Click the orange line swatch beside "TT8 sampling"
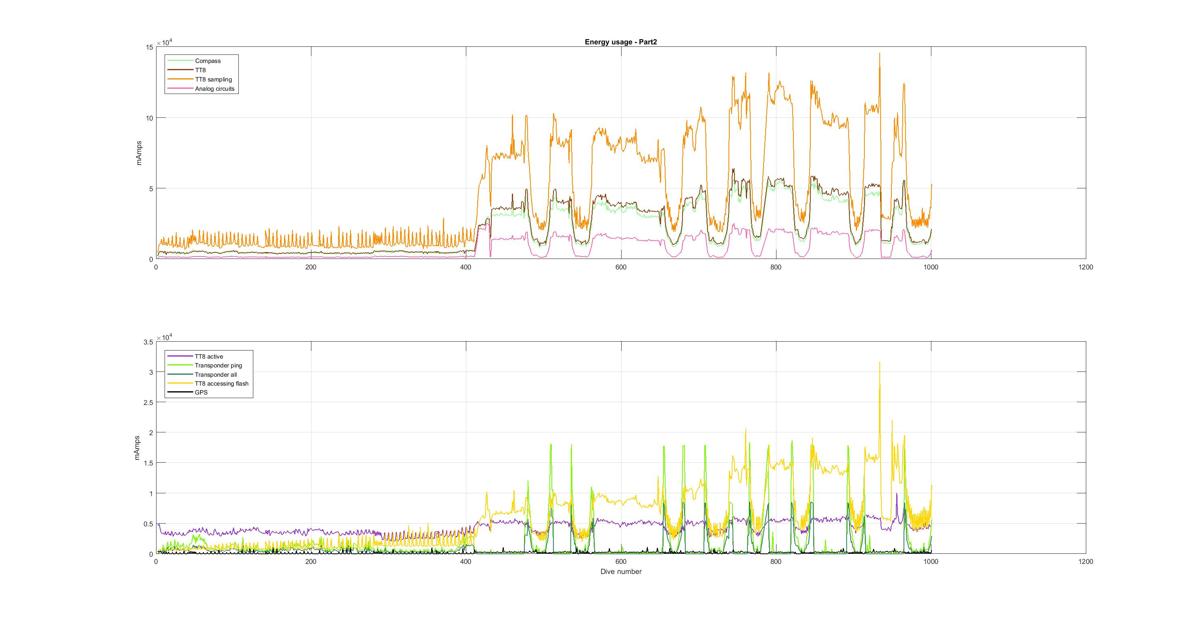 click(x=181, y=79)
